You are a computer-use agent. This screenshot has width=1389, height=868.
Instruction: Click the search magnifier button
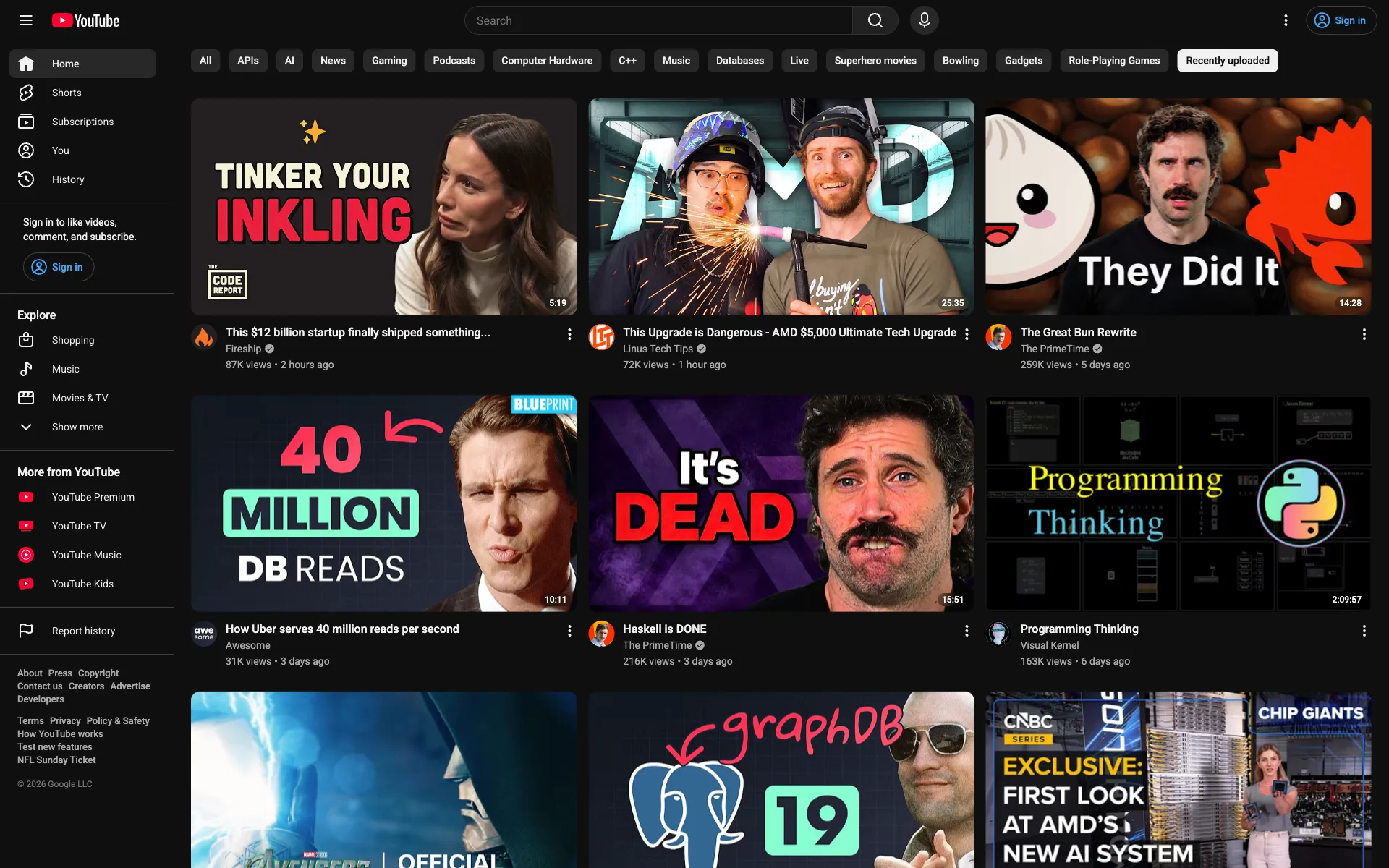(875, 20)
